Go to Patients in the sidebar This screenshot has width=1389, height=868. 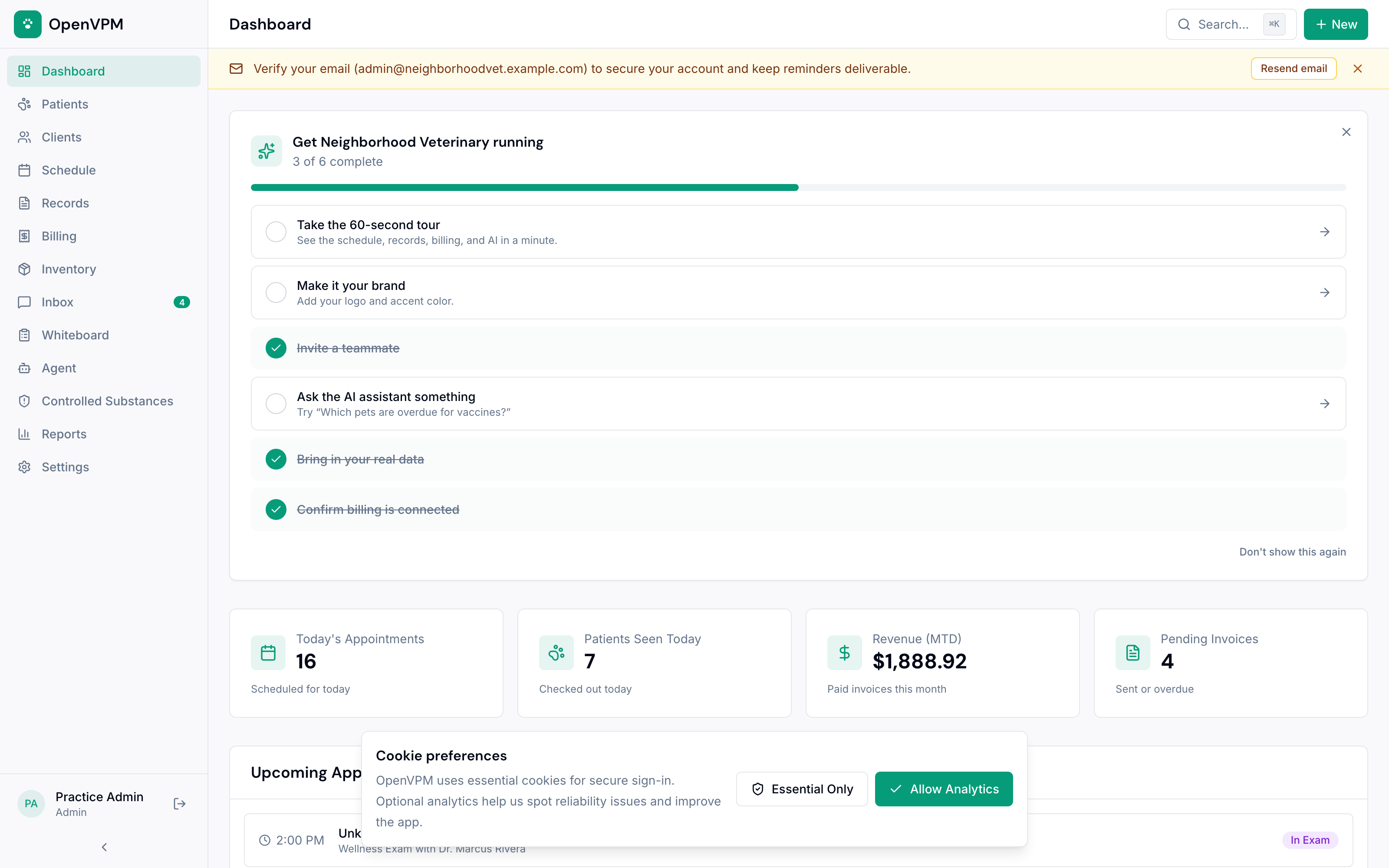104,104
